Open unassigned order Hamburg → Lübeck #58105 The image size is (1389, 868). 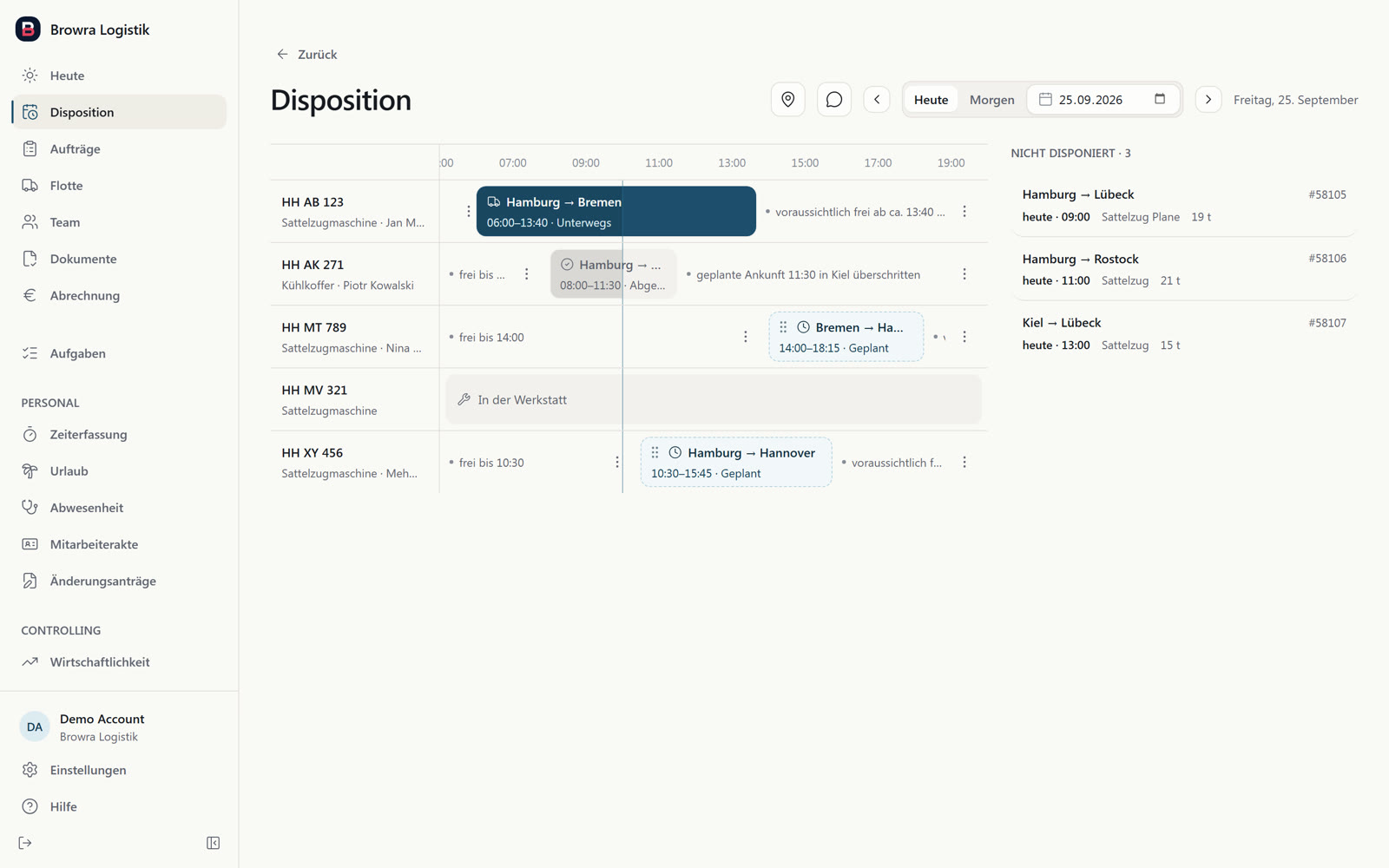1184,206
